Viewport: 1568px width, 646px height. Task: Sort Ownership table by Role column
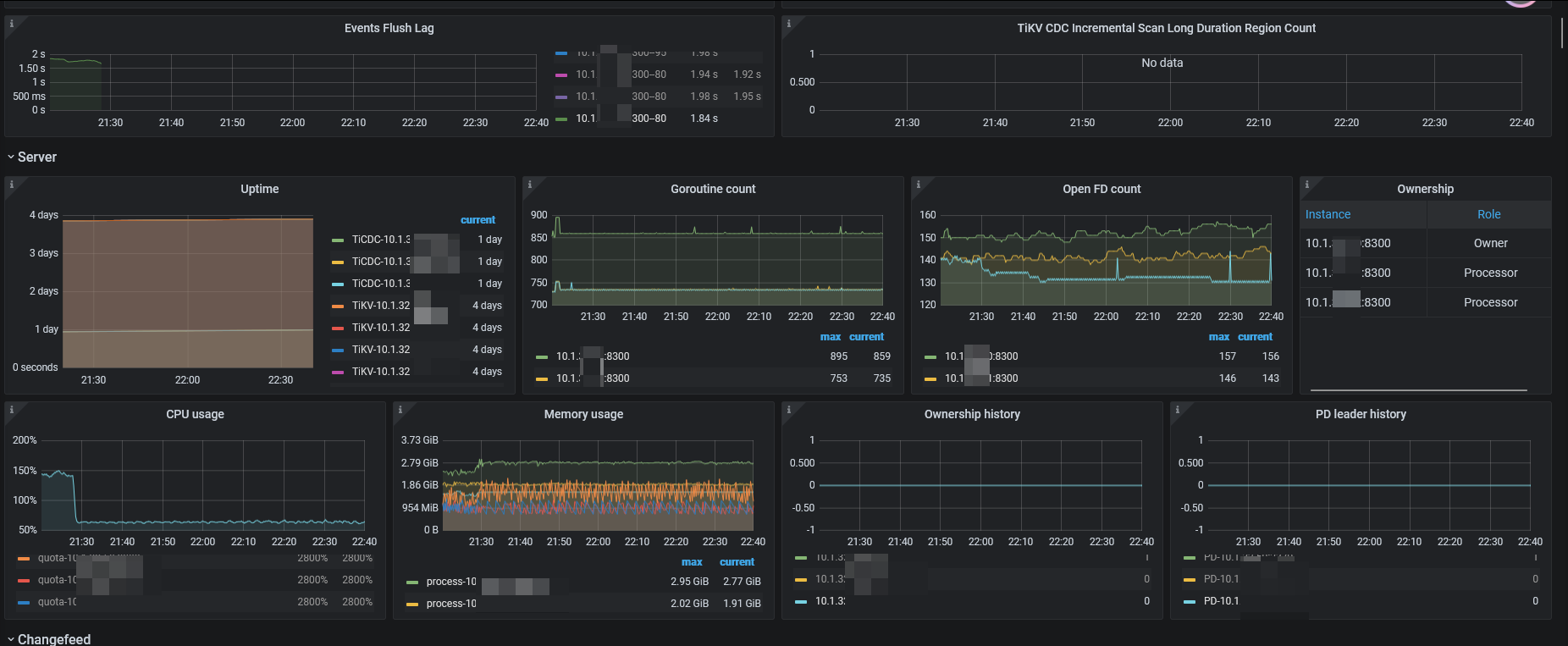click(x=1488, y=215)
